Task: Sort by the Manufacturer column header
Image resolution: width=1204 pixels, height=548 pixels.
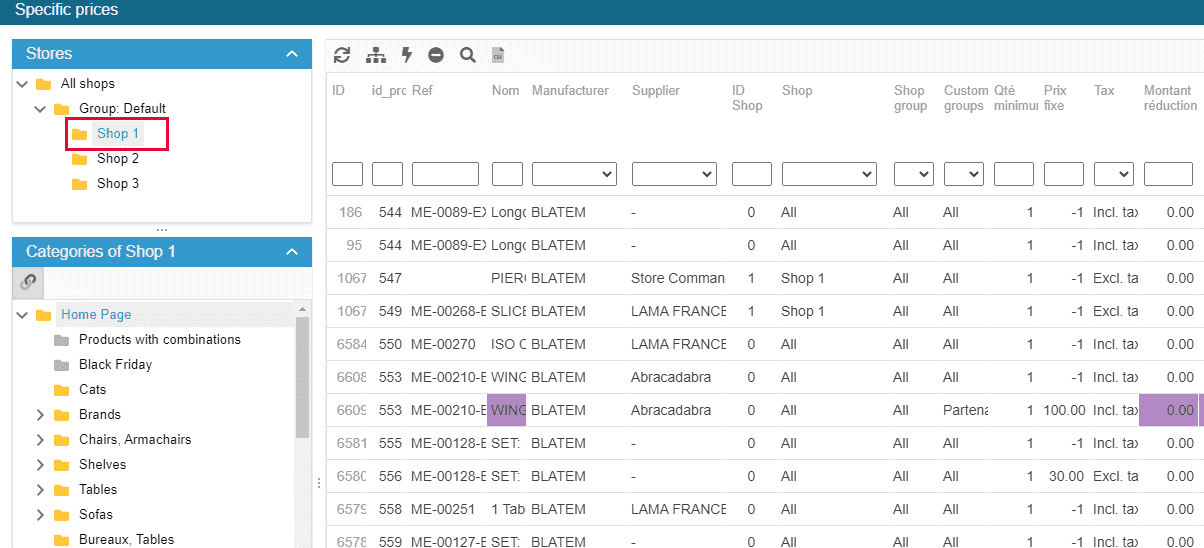Action: 570,91
